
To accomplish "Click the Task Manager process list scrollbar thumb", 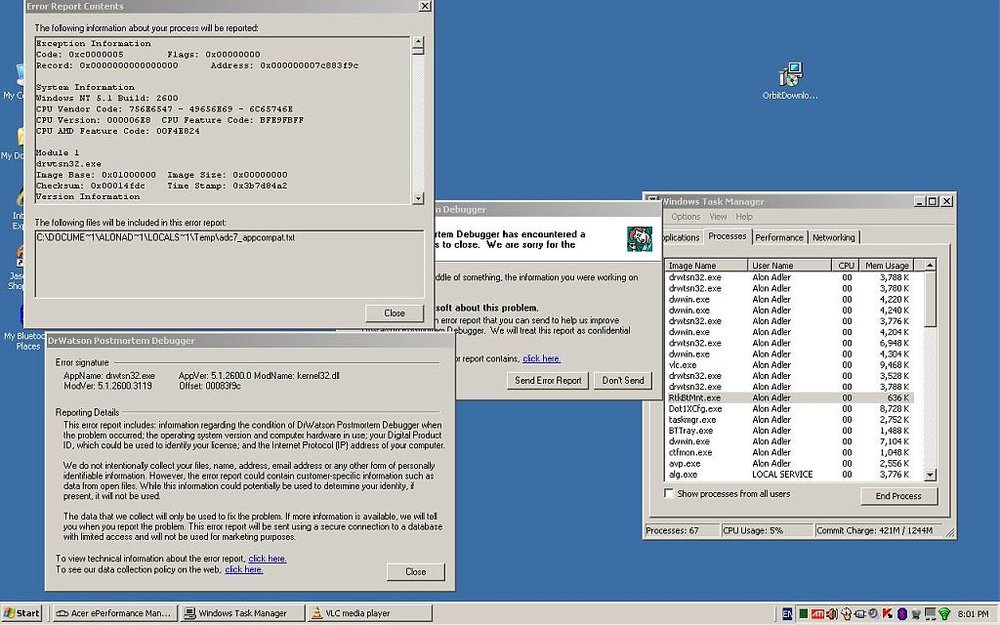I will coord(930,298).
